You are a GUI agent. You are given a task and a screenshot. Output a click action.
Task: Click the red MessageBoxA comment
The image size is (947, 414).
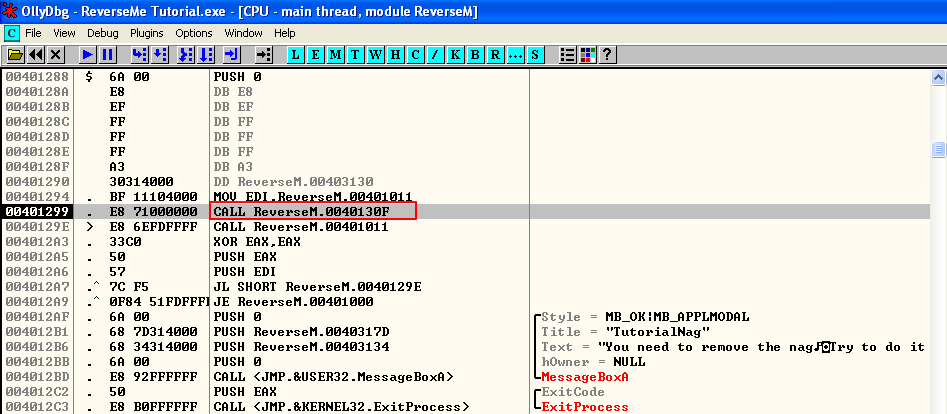point(585,377)
